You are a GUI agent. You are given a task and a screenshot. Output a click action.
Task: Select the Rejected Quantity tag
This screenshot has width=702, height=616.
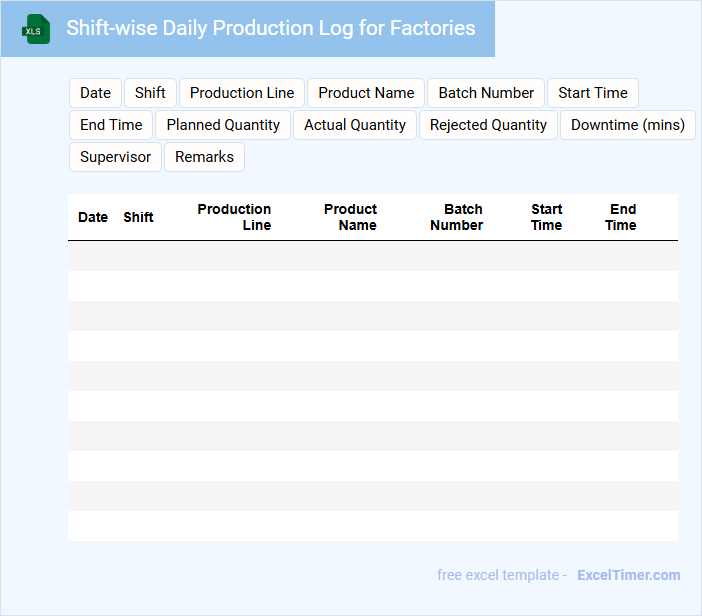point(488,125)
